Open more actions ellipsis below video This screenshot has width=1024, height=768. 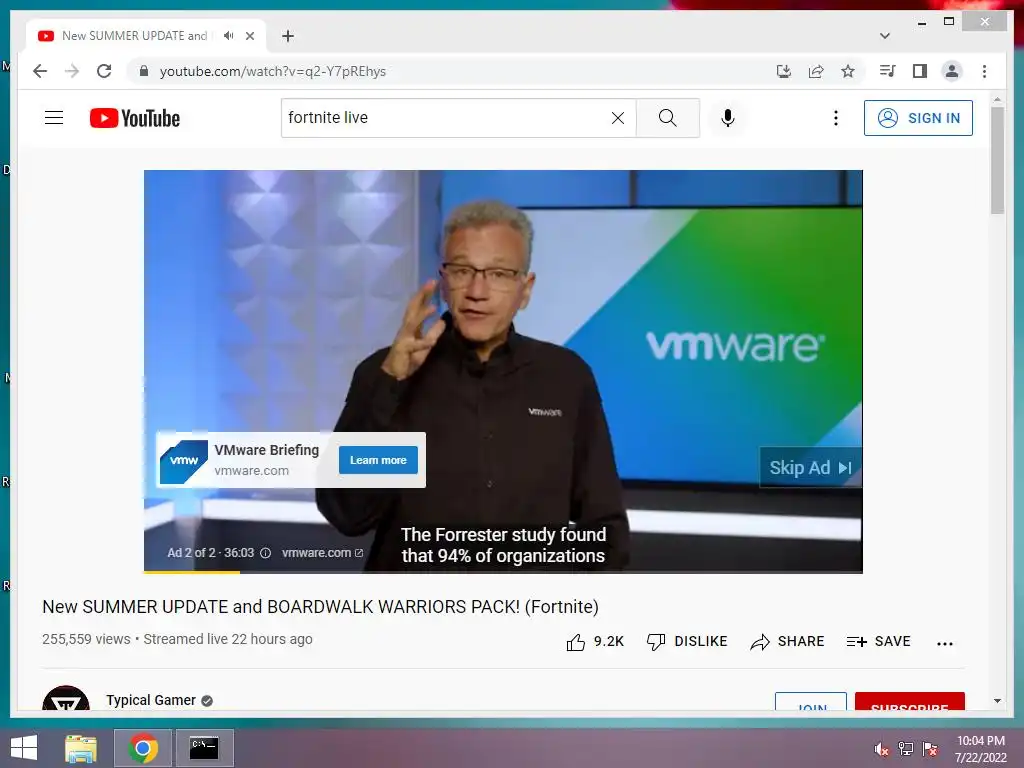[944, 643]
